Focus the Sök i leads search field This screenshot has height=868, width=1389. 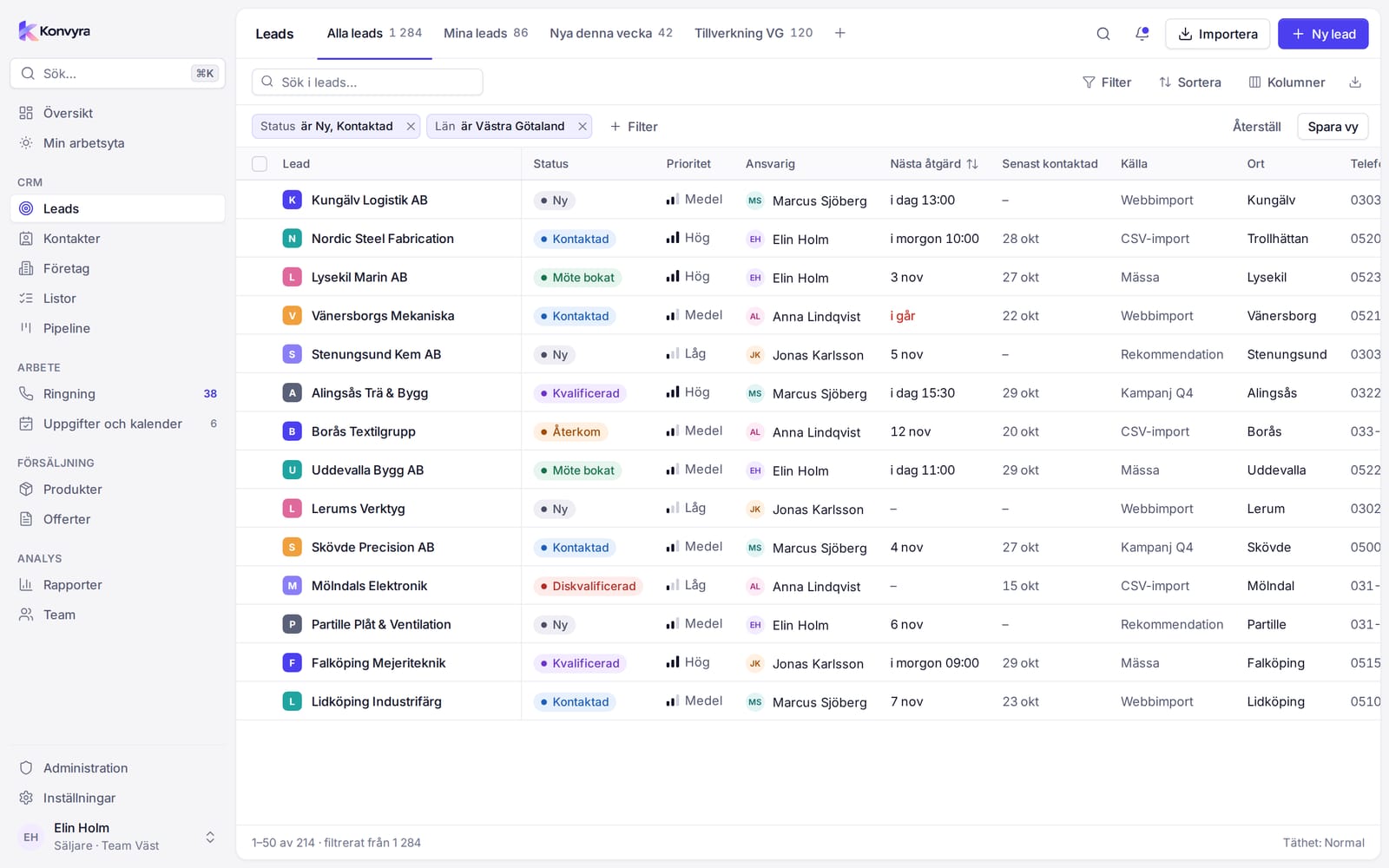click(x=367, y=82)
